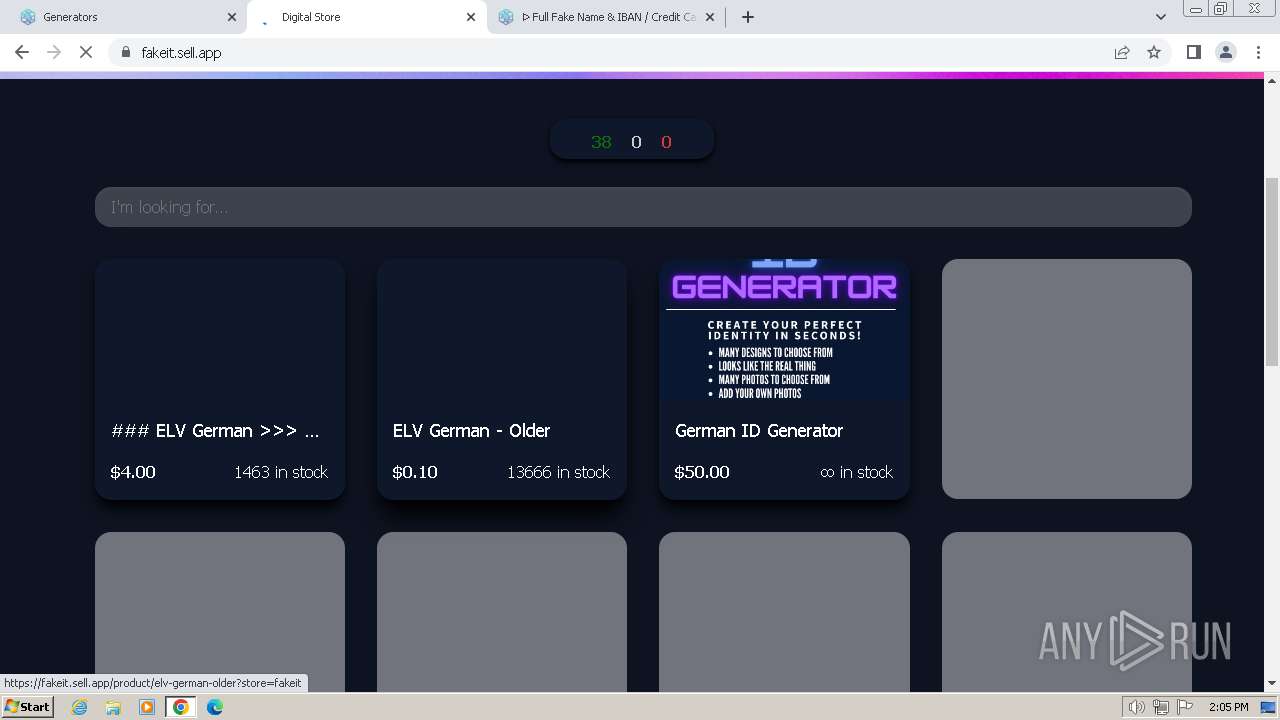Click the red 0 counter
Screen dimensions: 1280x720
pyautogui.click(x=666, y=142)
